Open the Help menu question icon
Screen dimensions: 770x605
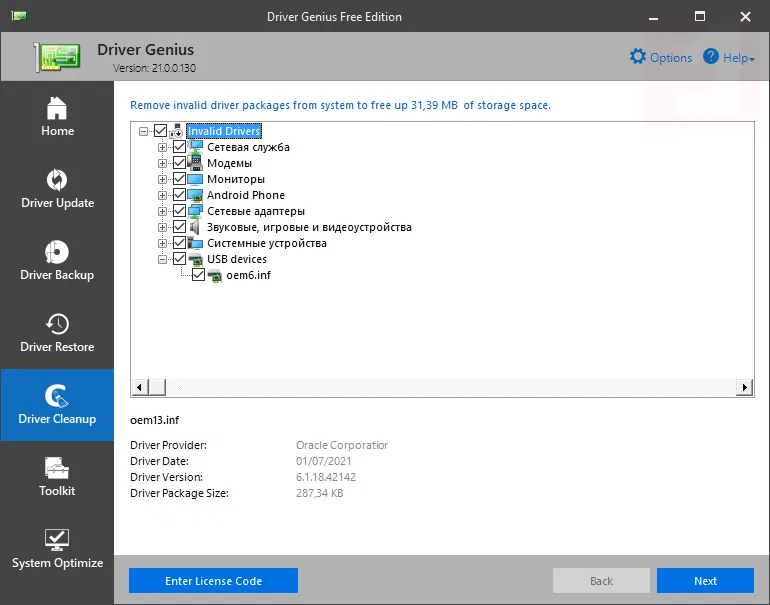tap(711, 57)
